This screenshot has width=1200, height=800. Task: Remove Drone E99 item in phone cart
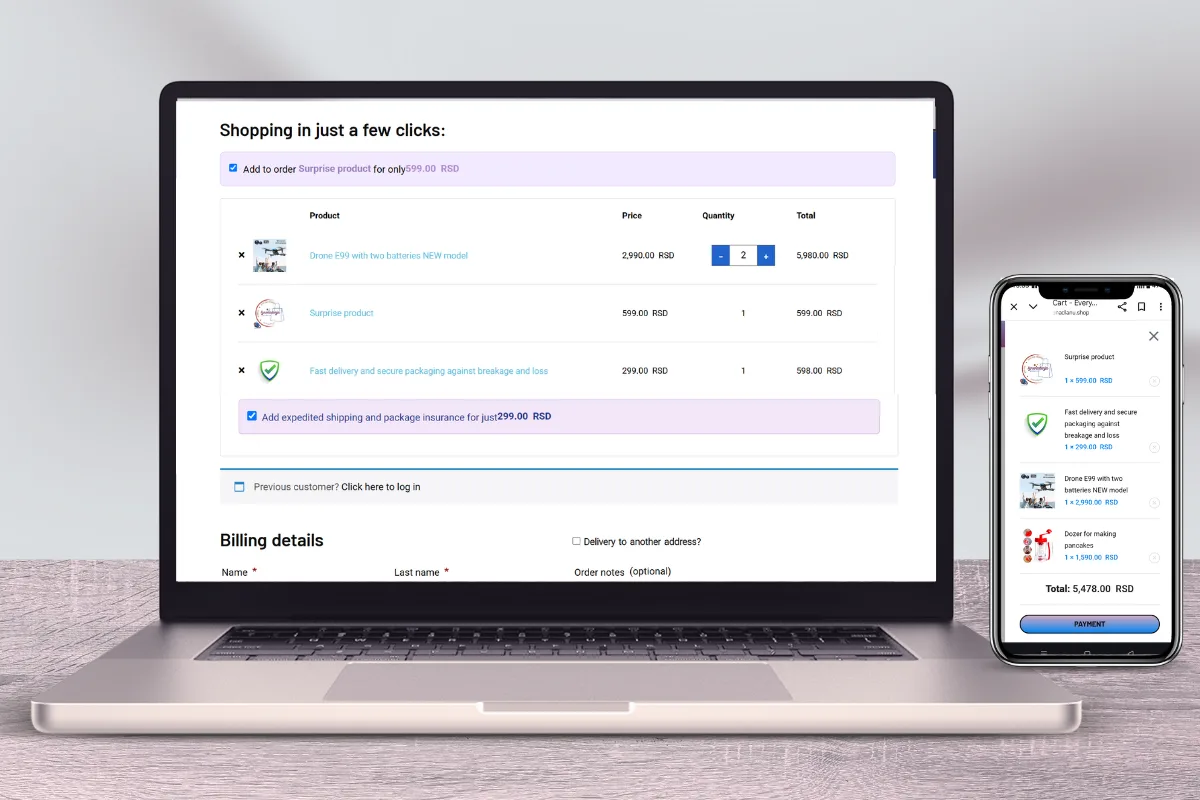point(1154,502)
